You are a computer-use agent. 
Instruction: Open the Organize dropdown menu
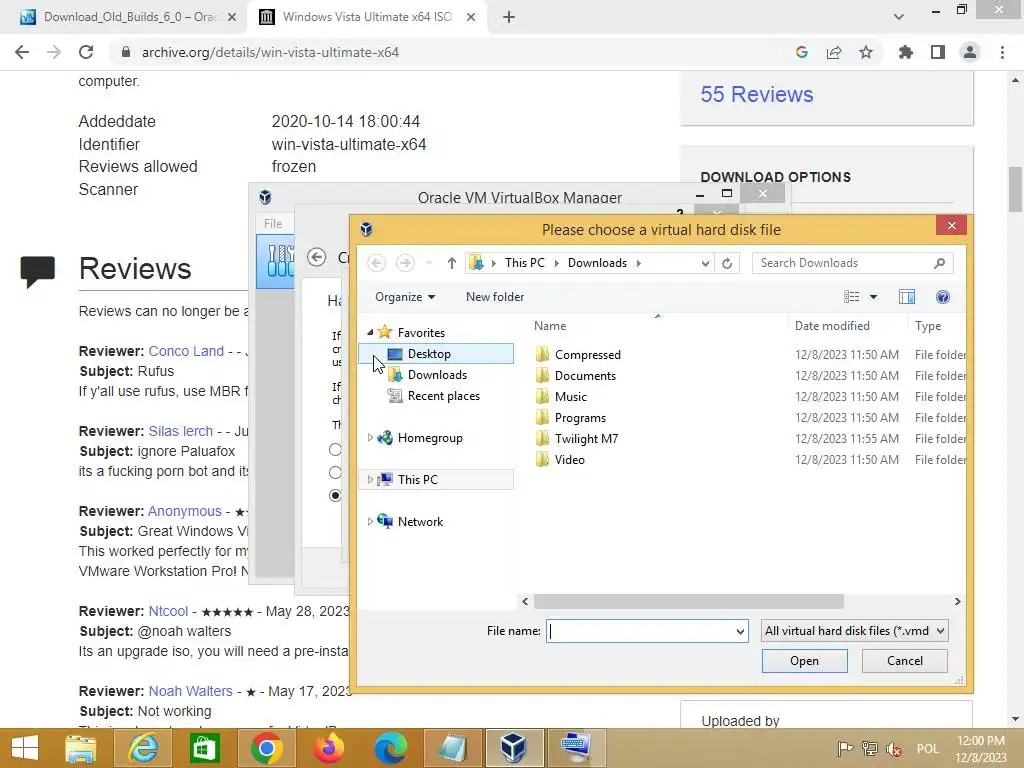[405, 297]
